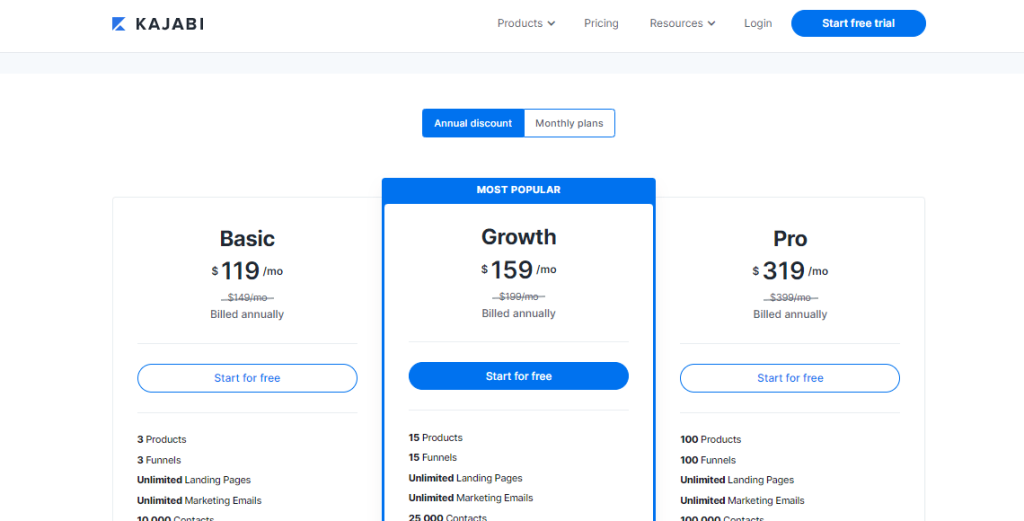Click "Billed annually" under Pro plan
Viewport: 1024px width, 521px height.
pyautogui.click(x=790, y=315)
